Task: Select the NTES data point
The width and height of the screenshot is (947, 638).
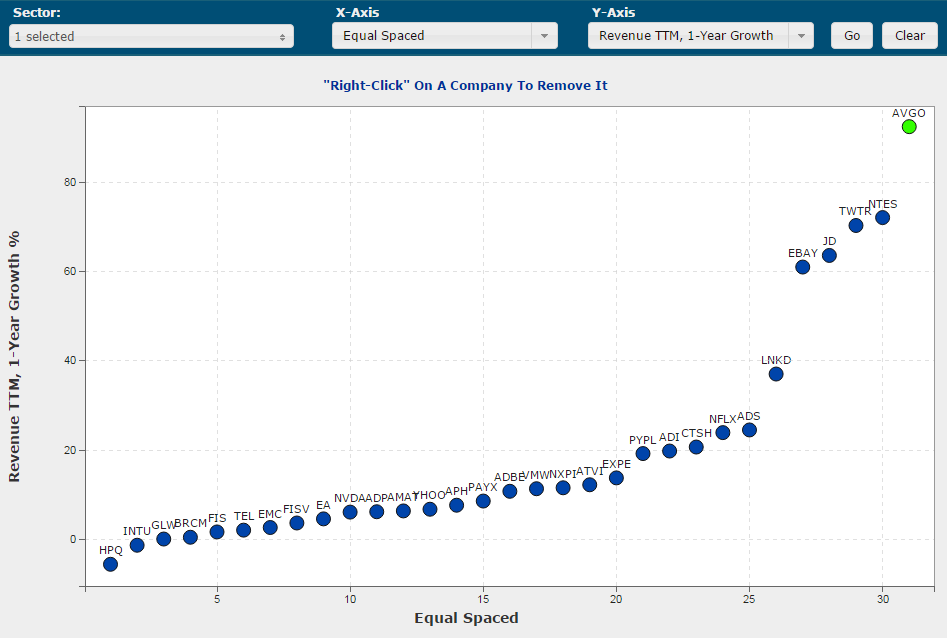Action: 882,218
